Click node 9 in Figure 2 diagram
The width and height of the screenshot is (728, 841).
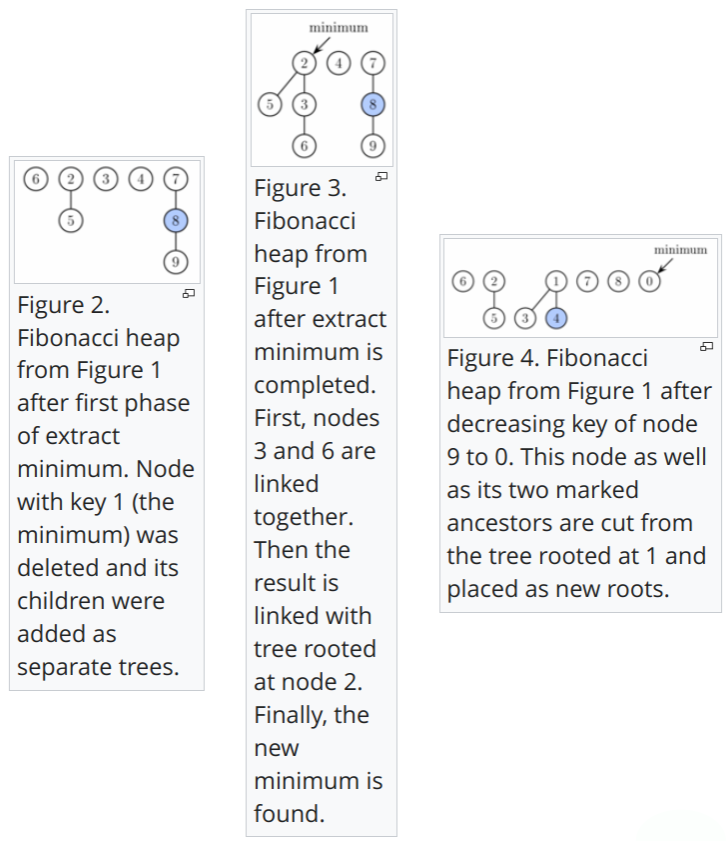[x=176, y=262]
